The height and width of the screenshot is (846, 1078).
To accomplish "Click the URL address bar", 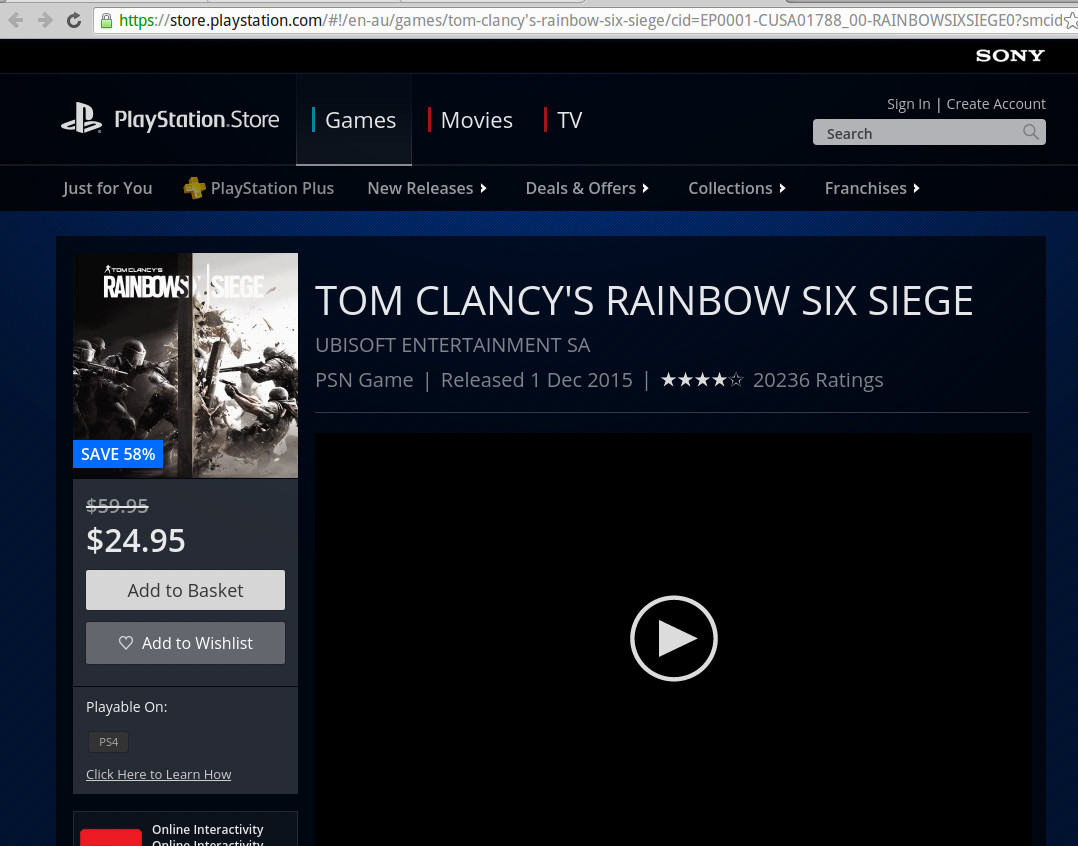I will [584, 21].
